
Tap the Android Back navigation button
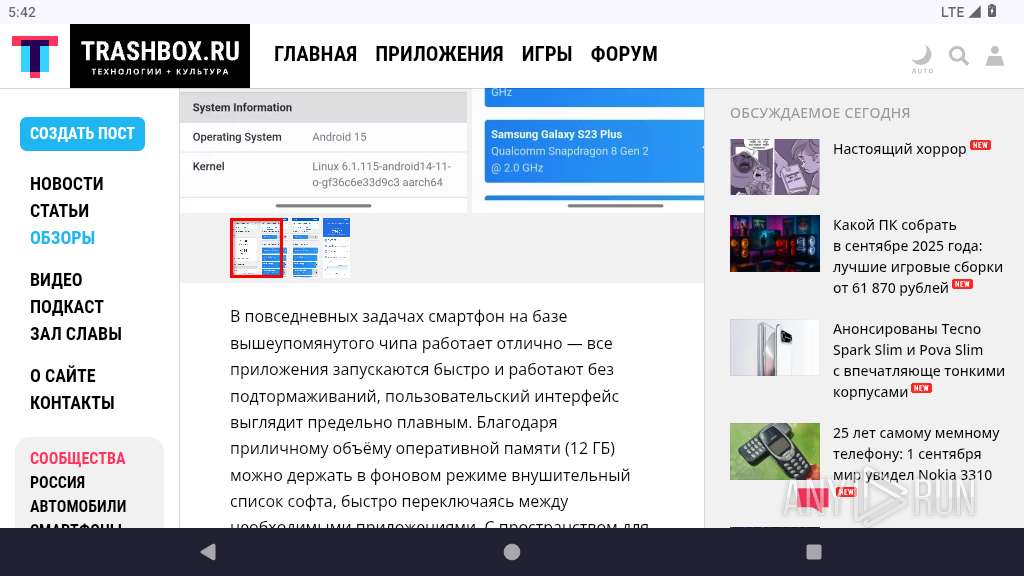(x=208, y=552)
